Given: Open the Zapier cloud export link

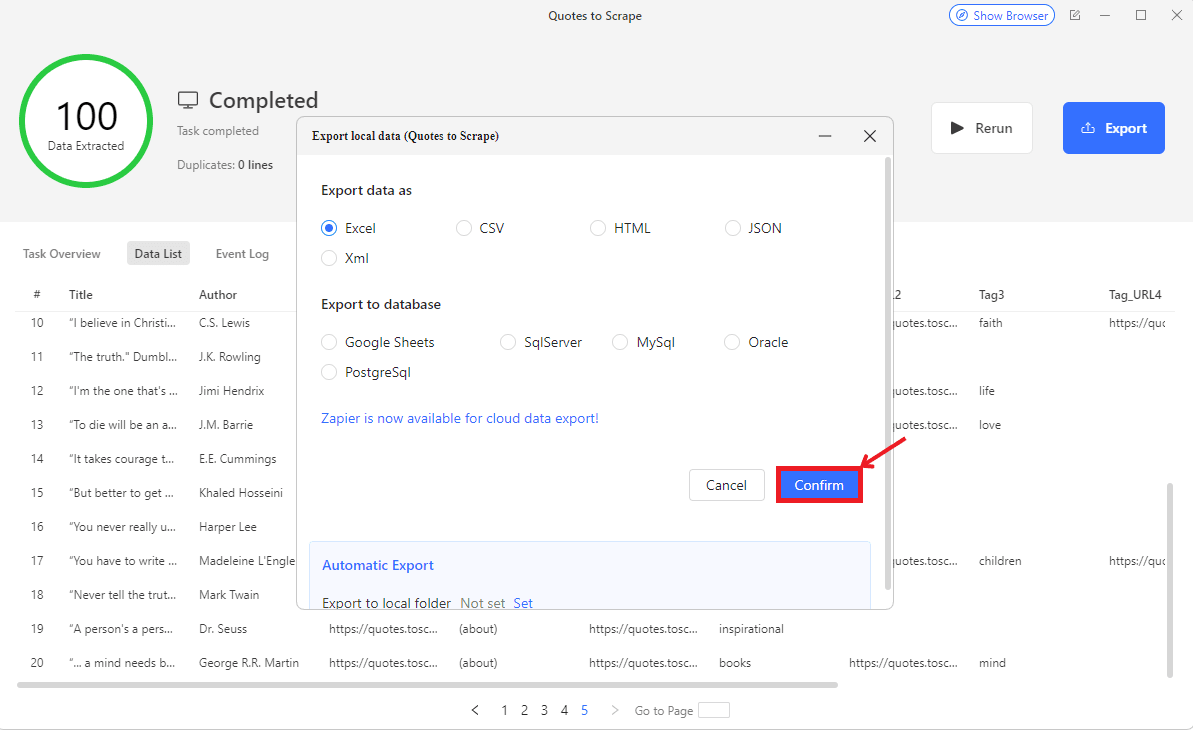Looking at the screenshot, I should point(460,418).
